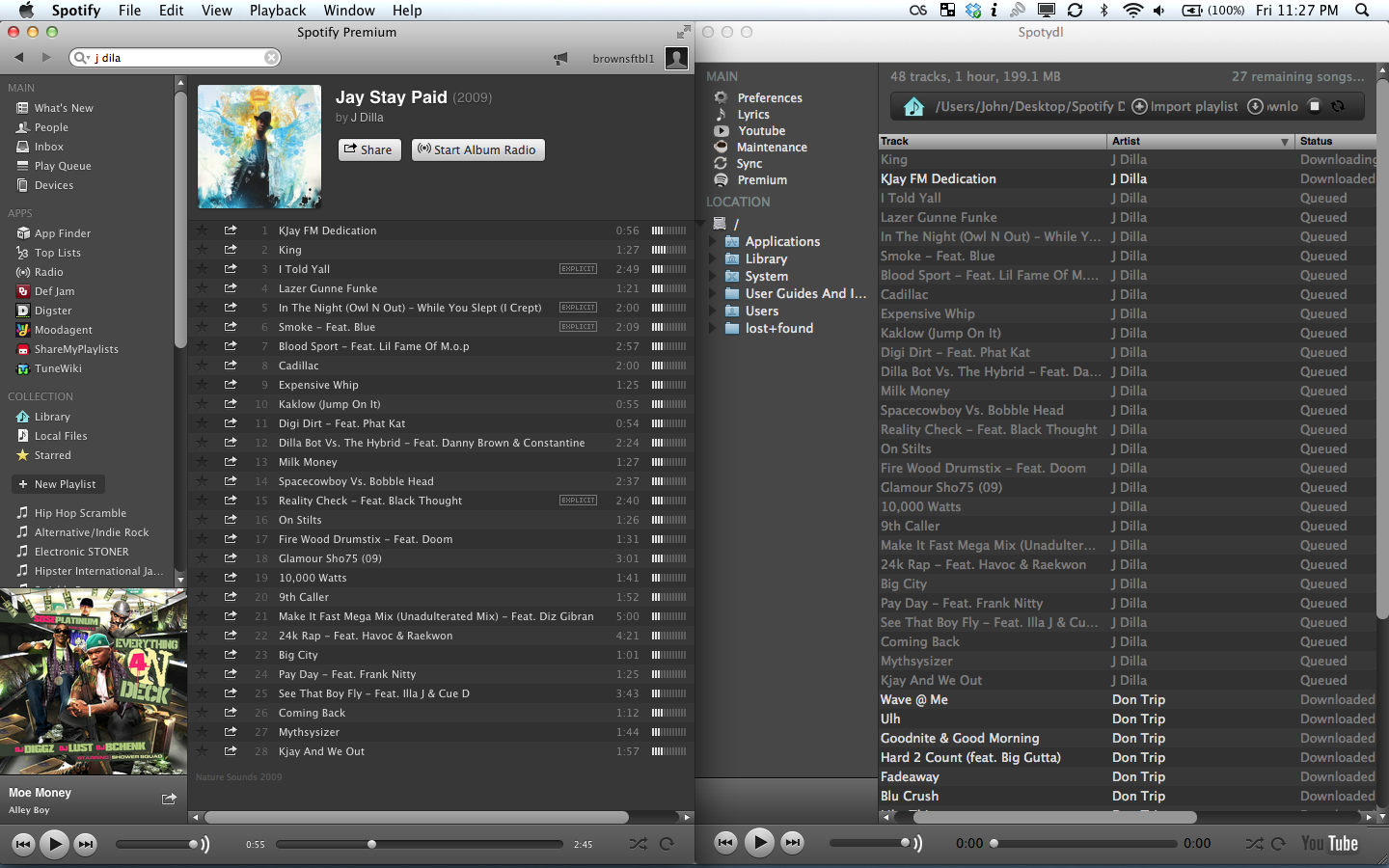Star the track Milk Money
This screenshot has height=868, width=1389.
tap(202, 462)
